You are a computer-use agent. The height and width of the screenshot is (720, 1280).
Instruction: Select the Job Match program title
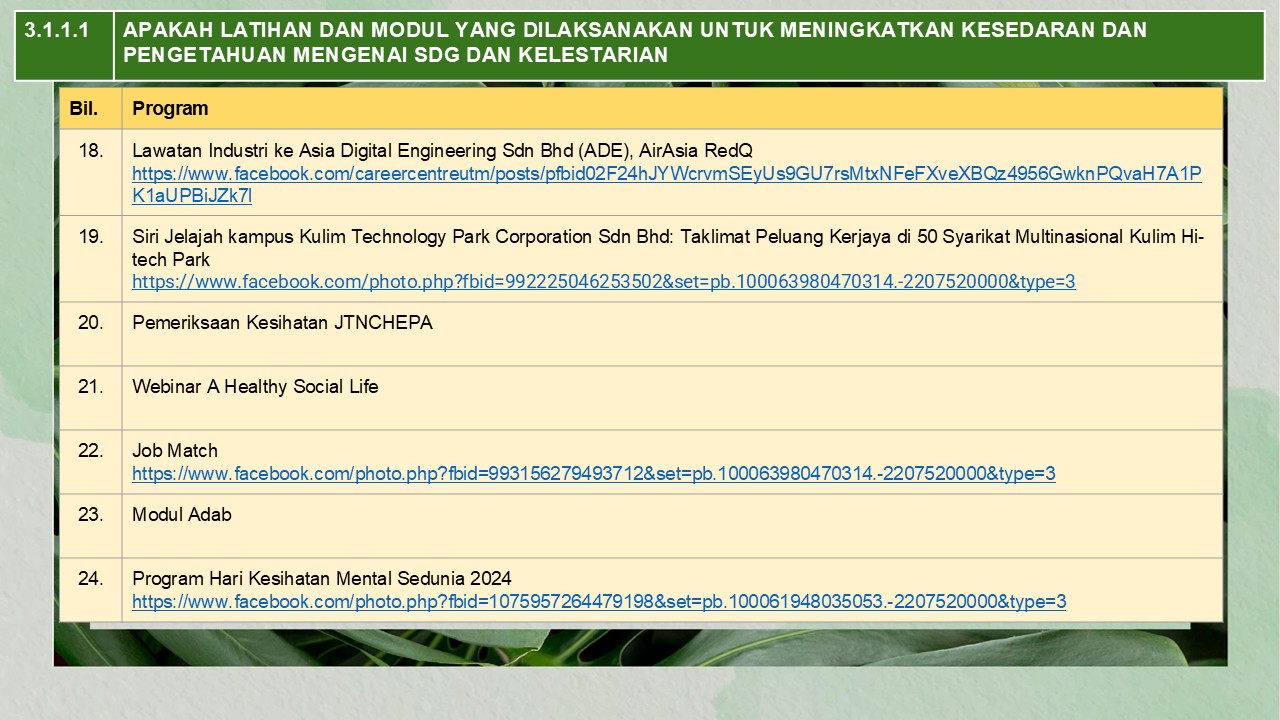point(175,451)
